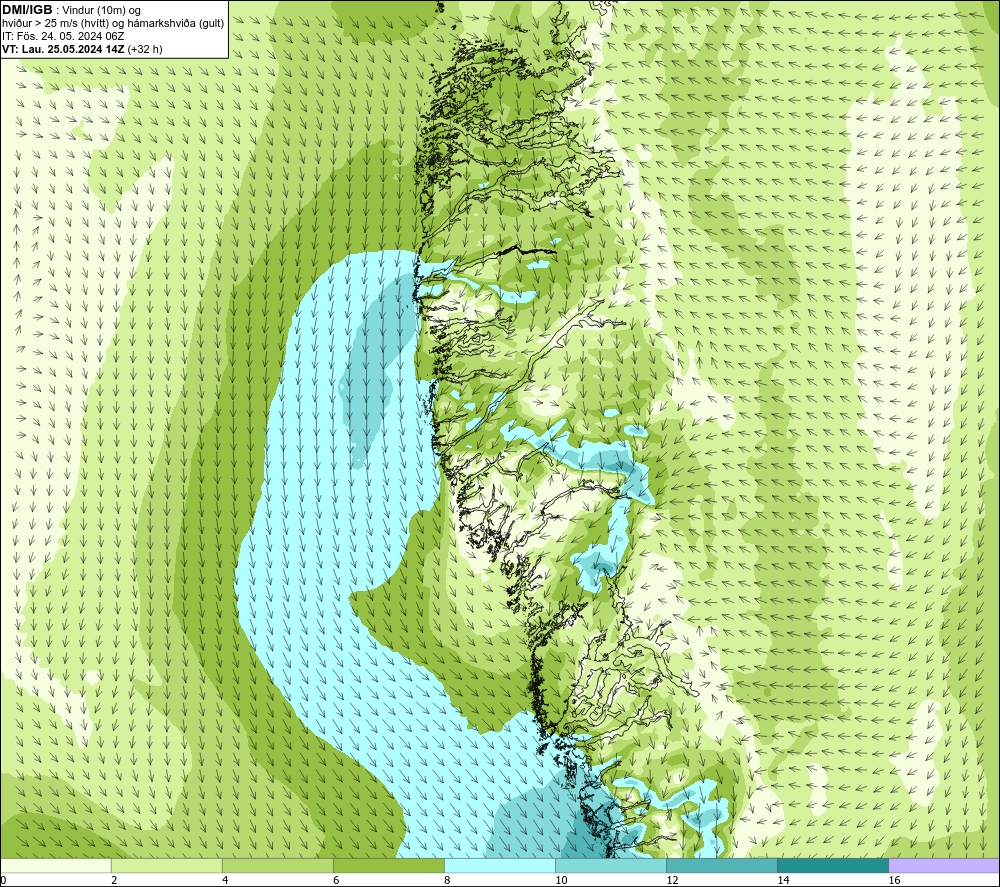Click the initial time "IT: Fös. 24. 05. 2024 06Z"
The height and width of the screenshot is (887, 1000).
(62, 36)
